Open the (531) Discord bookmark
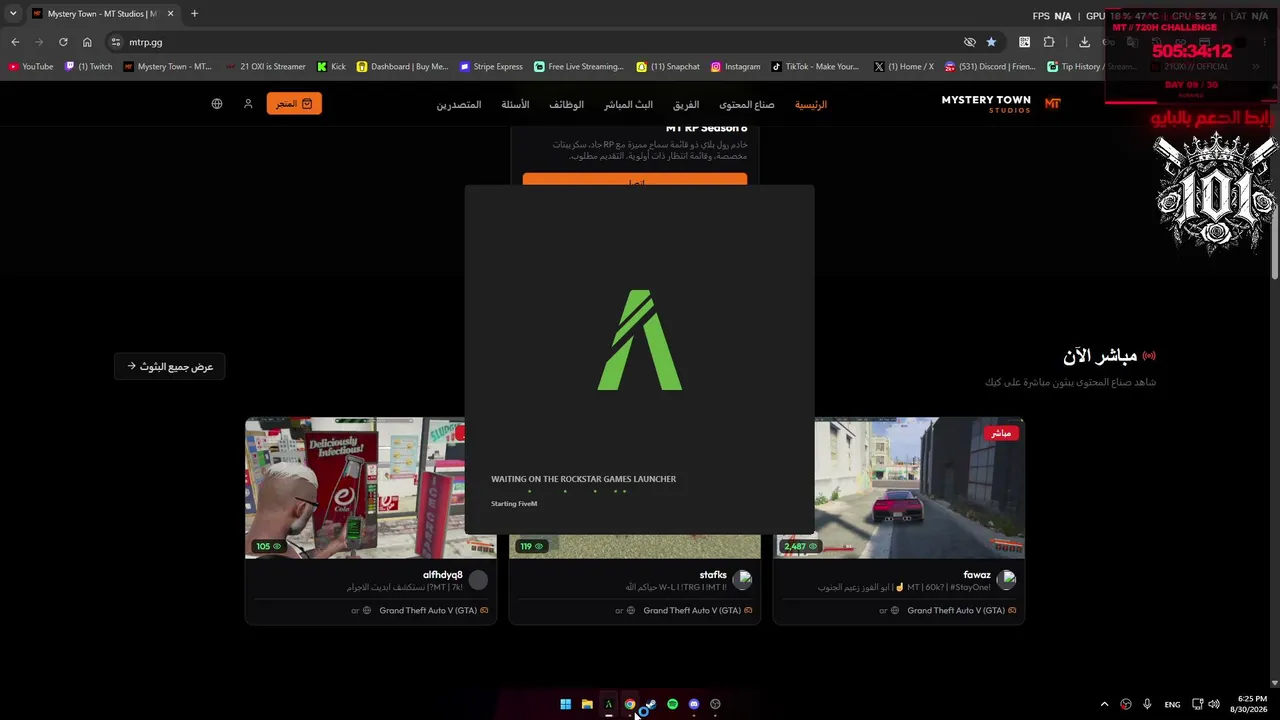This screenshot has height=720, width=1280. (x=990, y=67)
